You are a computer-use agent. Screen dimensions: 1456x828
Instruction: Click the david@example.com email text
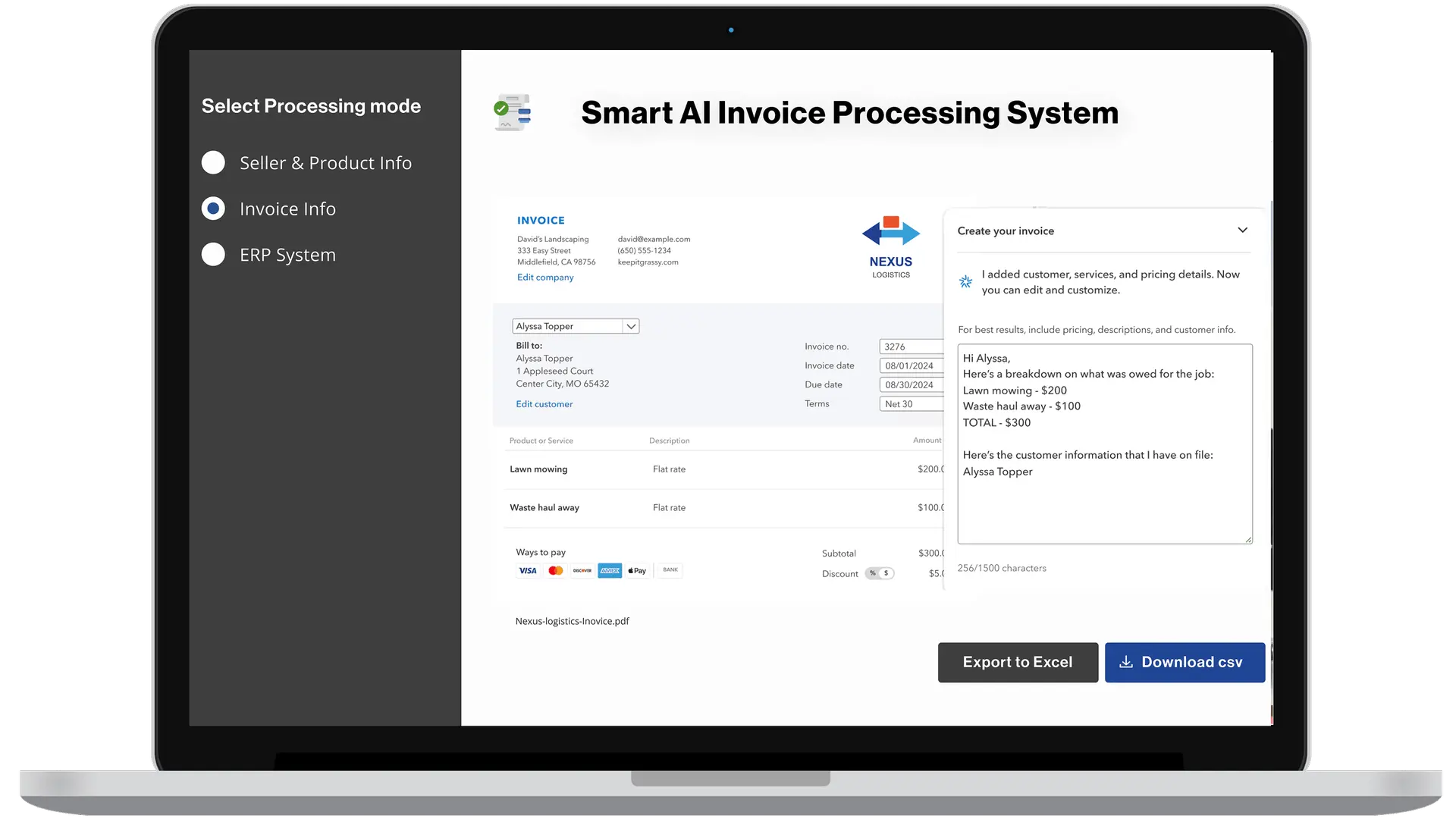pyautogui.click(x=654, y=240)
